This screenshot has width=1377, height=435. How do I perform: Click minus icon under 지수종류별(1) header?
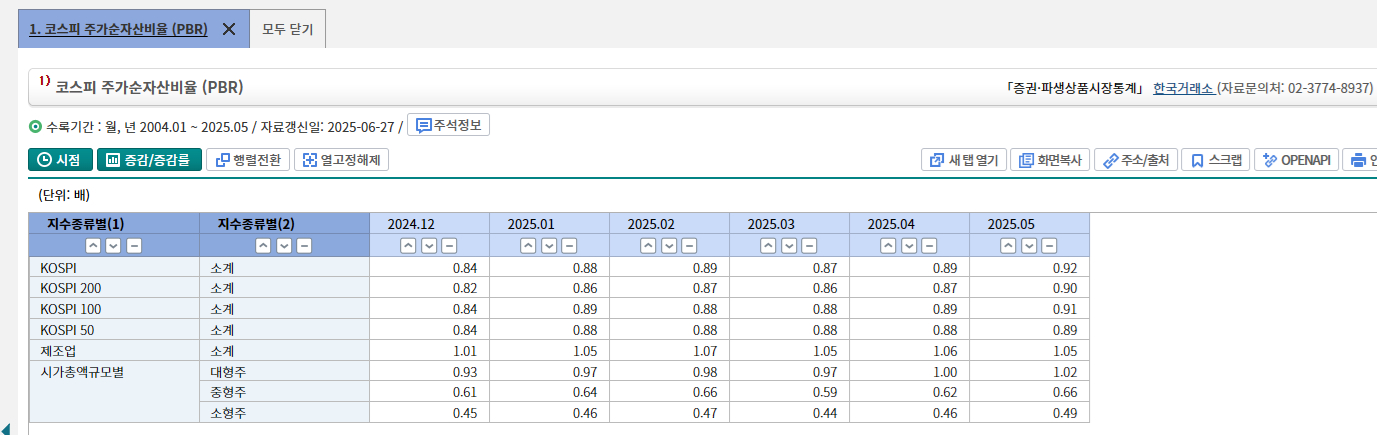point(134,246)
